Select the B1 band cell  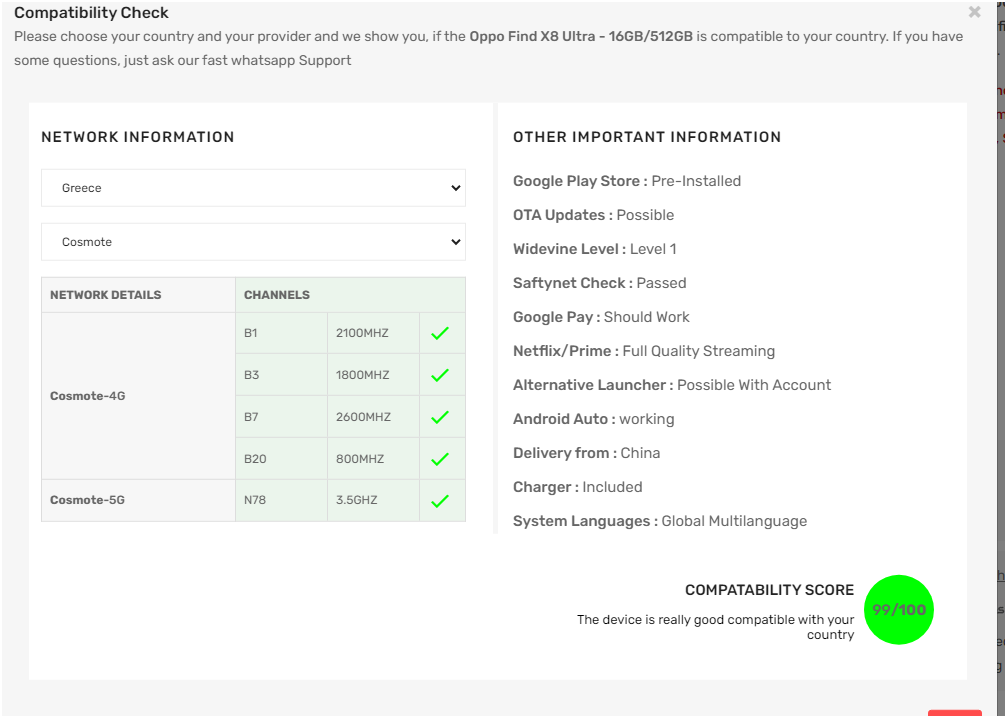[281, 333]
